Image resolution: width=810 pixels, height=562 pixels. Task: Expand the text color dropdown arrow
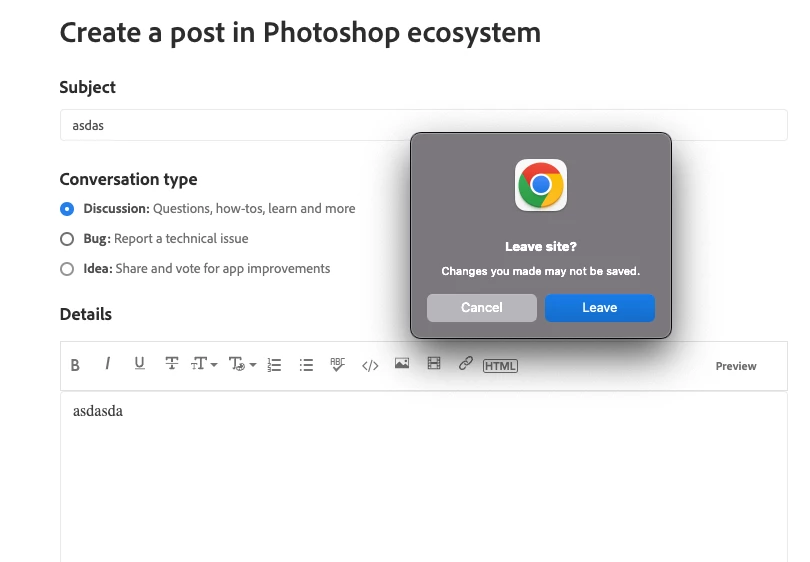click(x=253, y=365)
